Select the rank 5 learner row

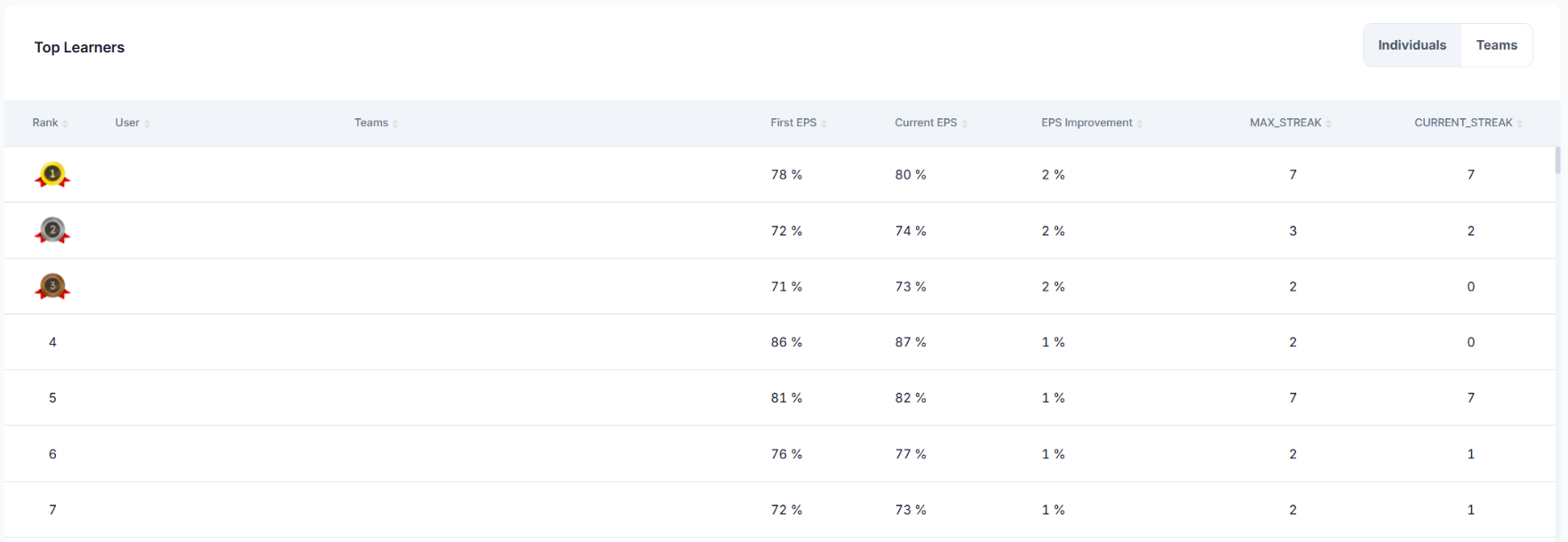[780, 398]
